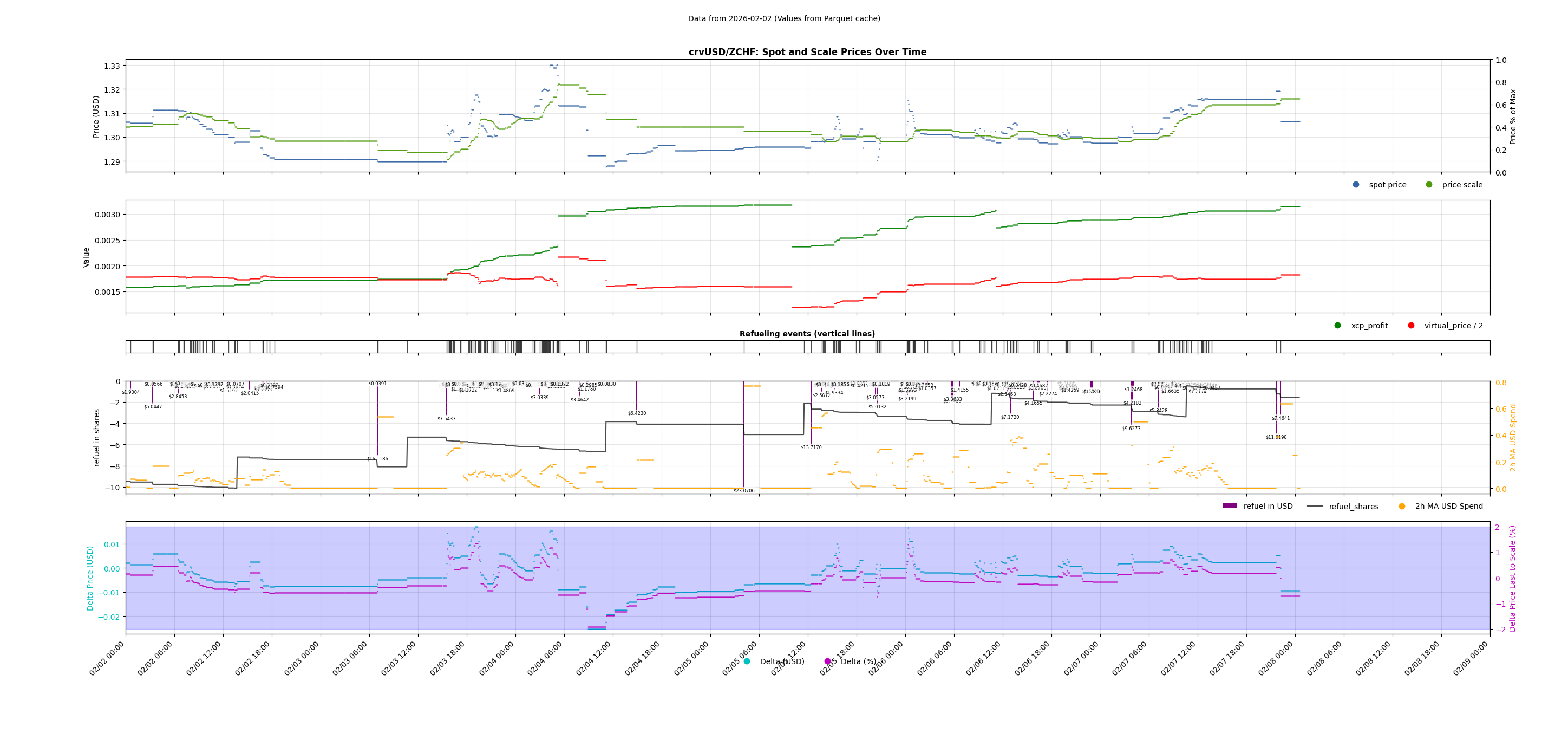Image resolution: width=1568 pixels, height=746 pixels.
Task: Click the Data from 2026-02-02 header text
Action: [784, 18]
